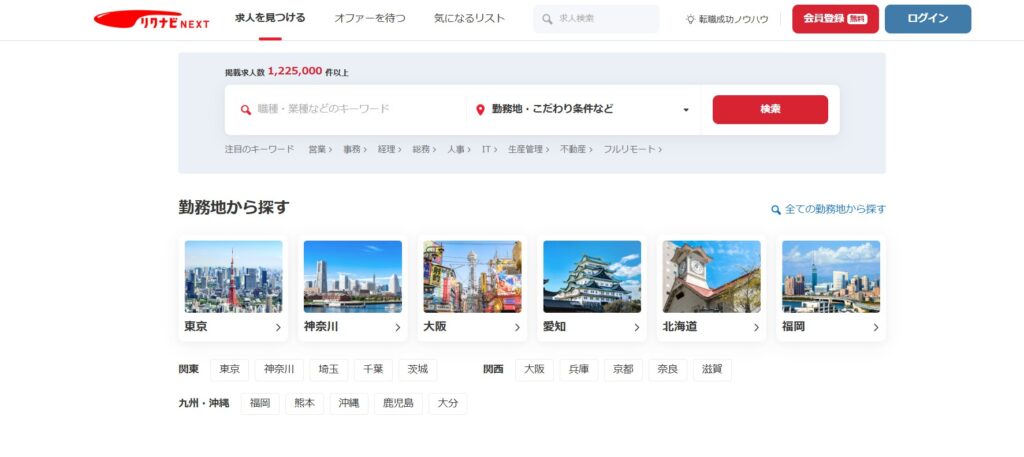
Task: Choose the 沖縄 chip
Action: (x=349, y=403)
